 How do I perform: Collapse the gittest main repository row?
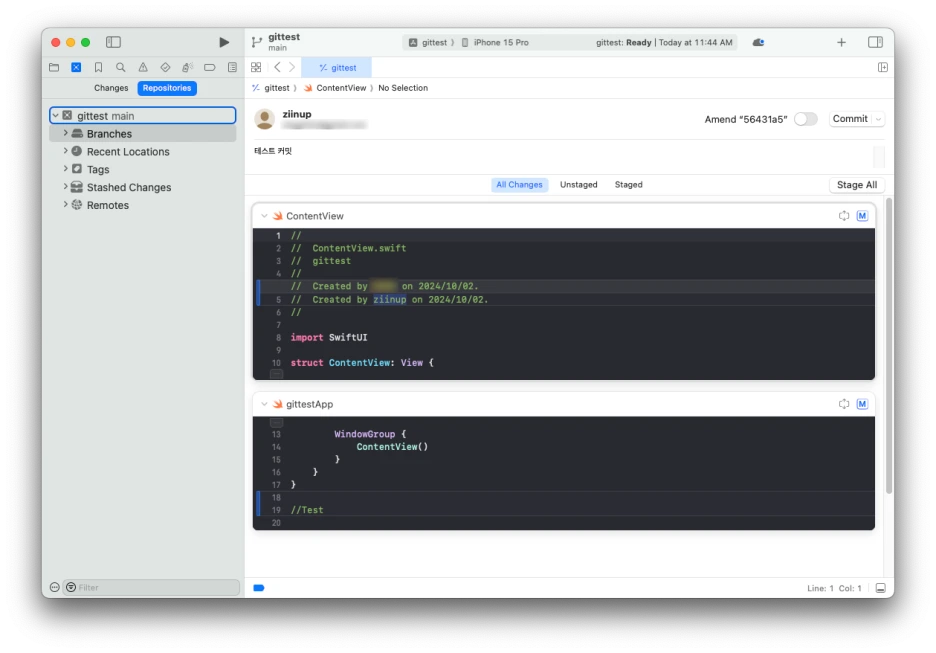point(56,115)
